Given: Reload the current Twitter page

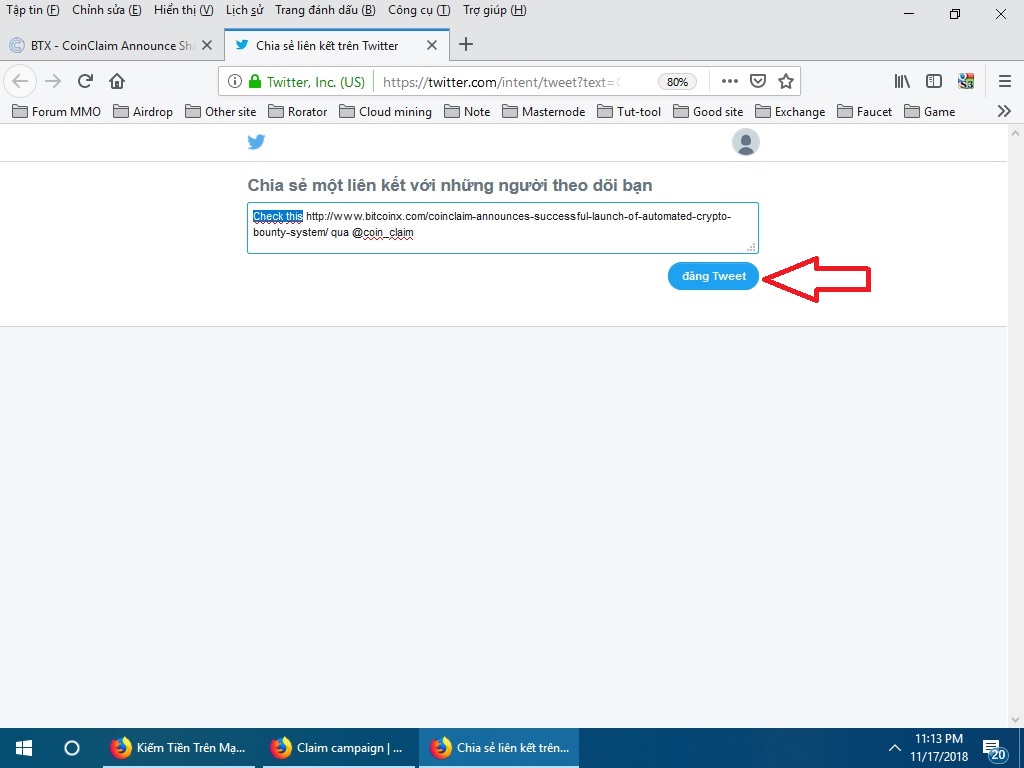Looking at the screenshot, I should tap(85, 81).
